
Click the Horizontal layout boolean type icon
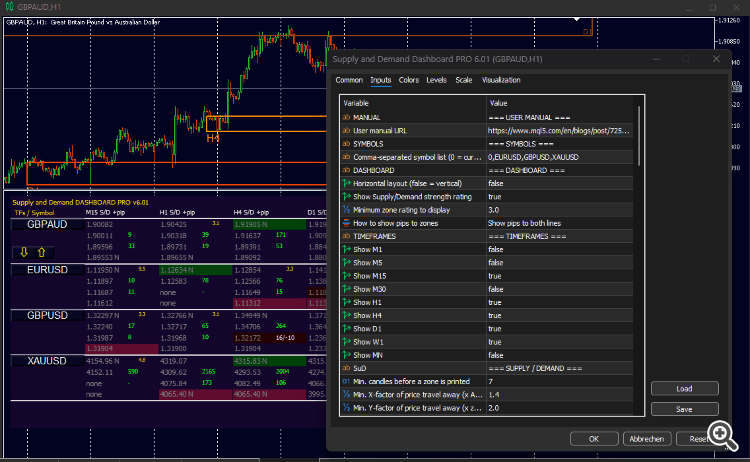346,183
